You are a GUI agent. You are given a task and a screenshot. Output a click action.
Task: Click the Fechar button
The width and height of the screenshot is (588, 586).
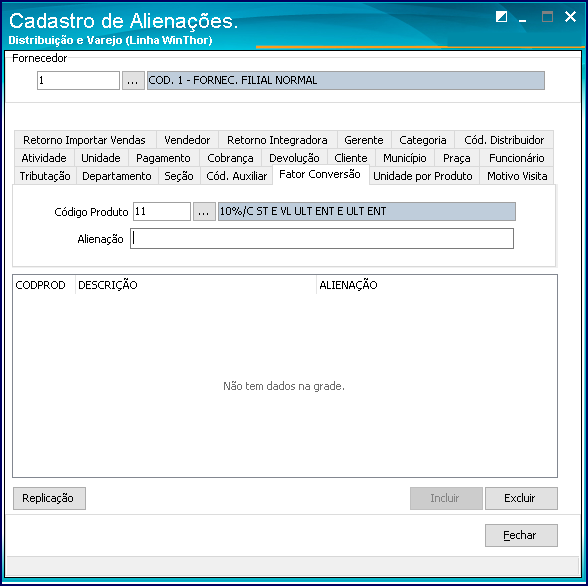[521, 535]
